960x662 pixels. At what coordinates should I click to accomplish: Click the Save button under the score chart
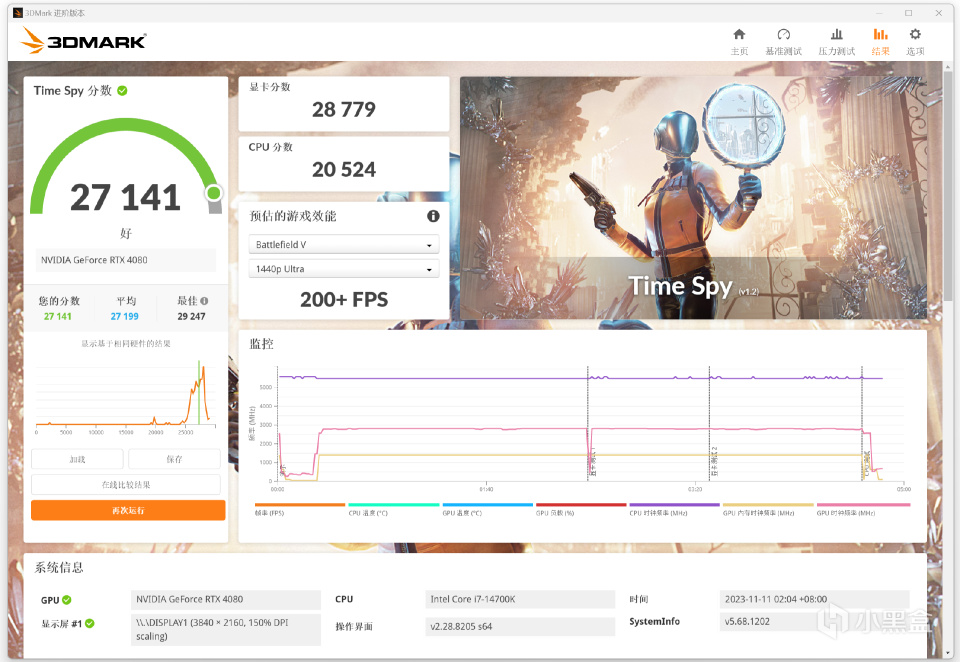pos(174,459)
